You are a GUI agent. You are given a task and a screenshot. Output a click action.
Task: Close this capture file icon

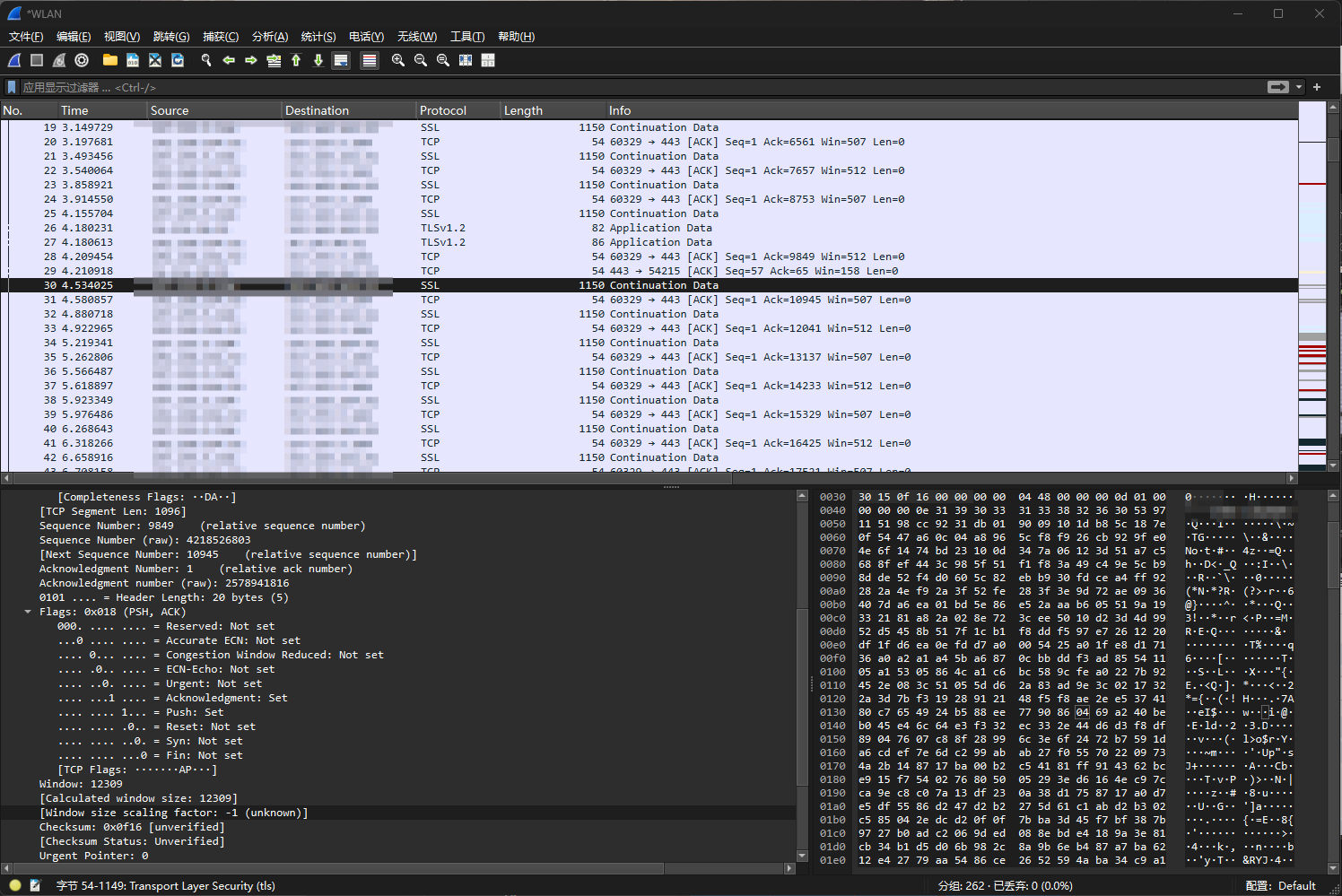[x=155, y=60]
